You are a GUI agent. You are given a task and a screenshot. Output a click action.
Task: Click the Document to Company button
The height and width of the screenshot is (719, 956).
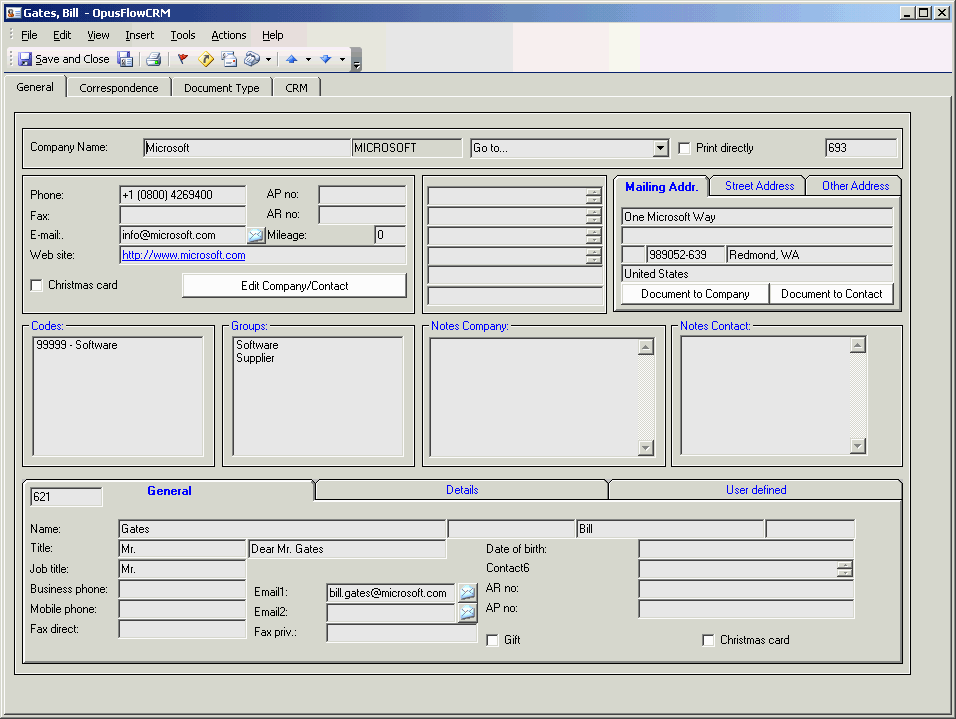click(695, 294)
